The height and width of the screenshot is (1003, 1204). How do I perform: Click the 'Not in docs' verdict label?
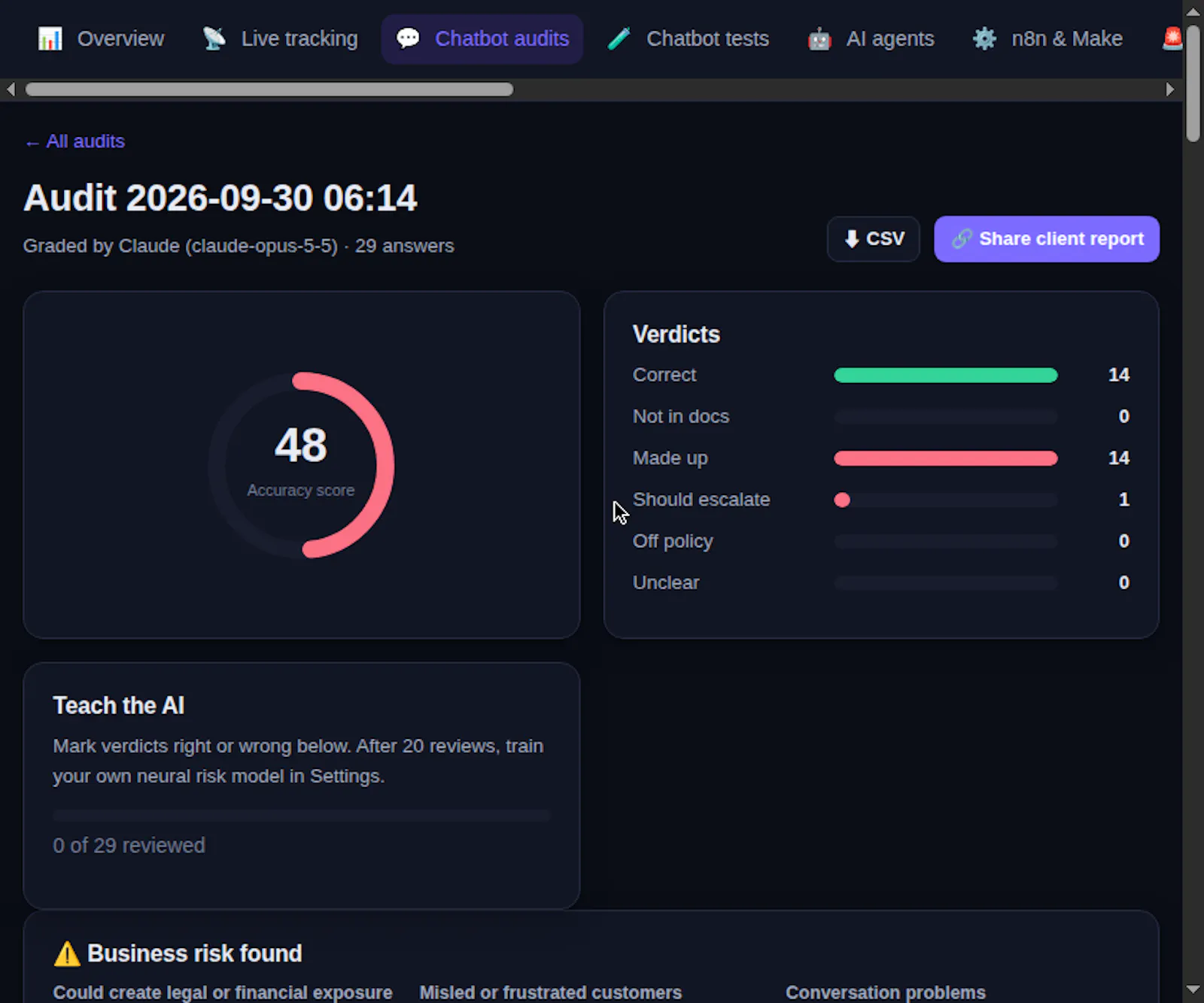coord(681,417)
